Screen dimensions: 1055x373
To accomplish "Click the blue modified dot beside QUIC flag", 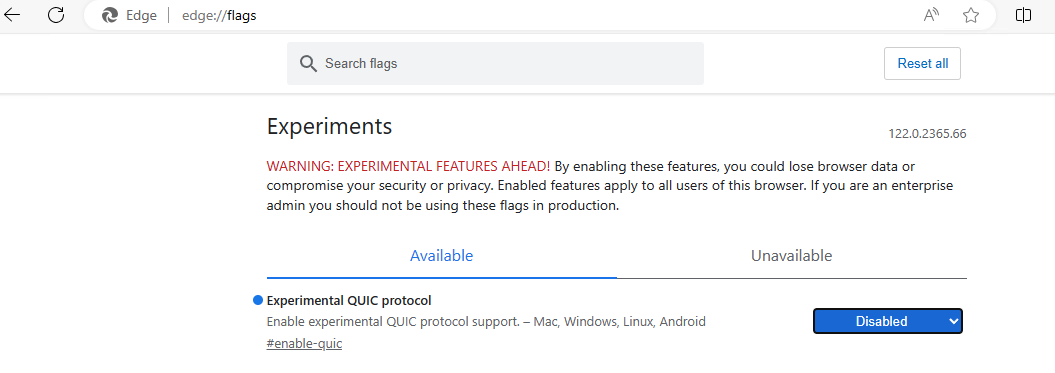I will tap(258, 300).
